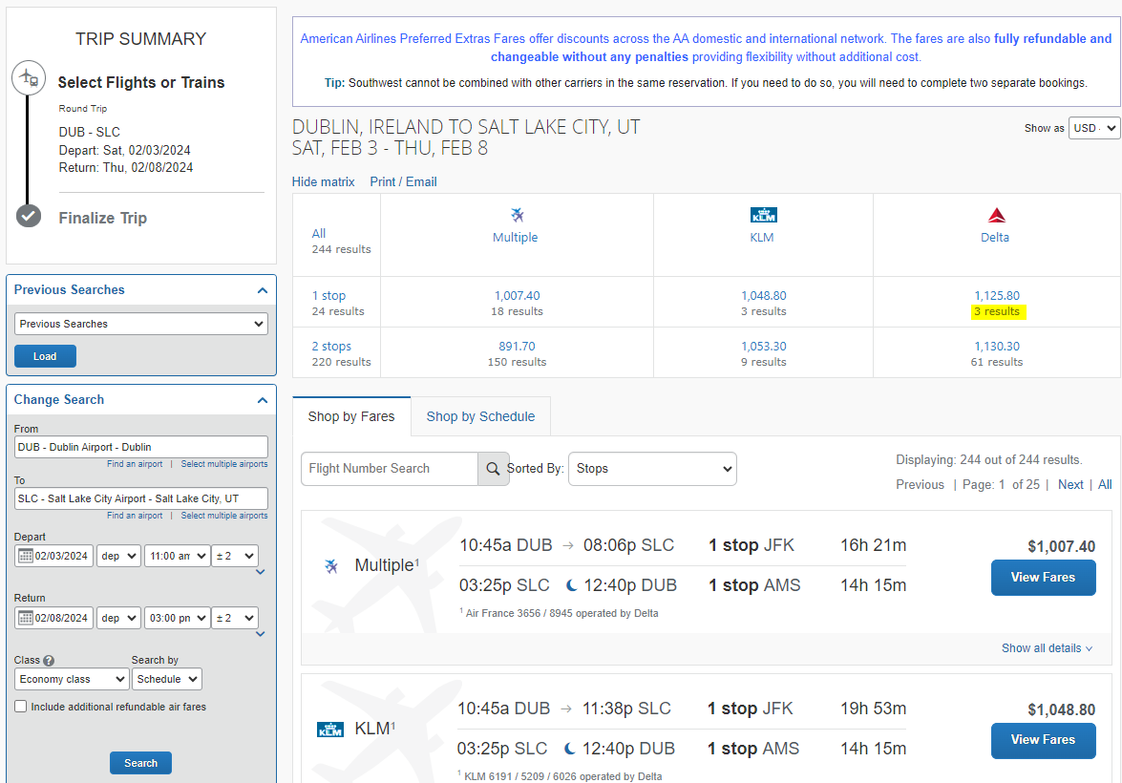Viewport: 1122px width, 783px height.
Task: Click View Fares for the $1,007.40 flight
Action: point(1043,578)
